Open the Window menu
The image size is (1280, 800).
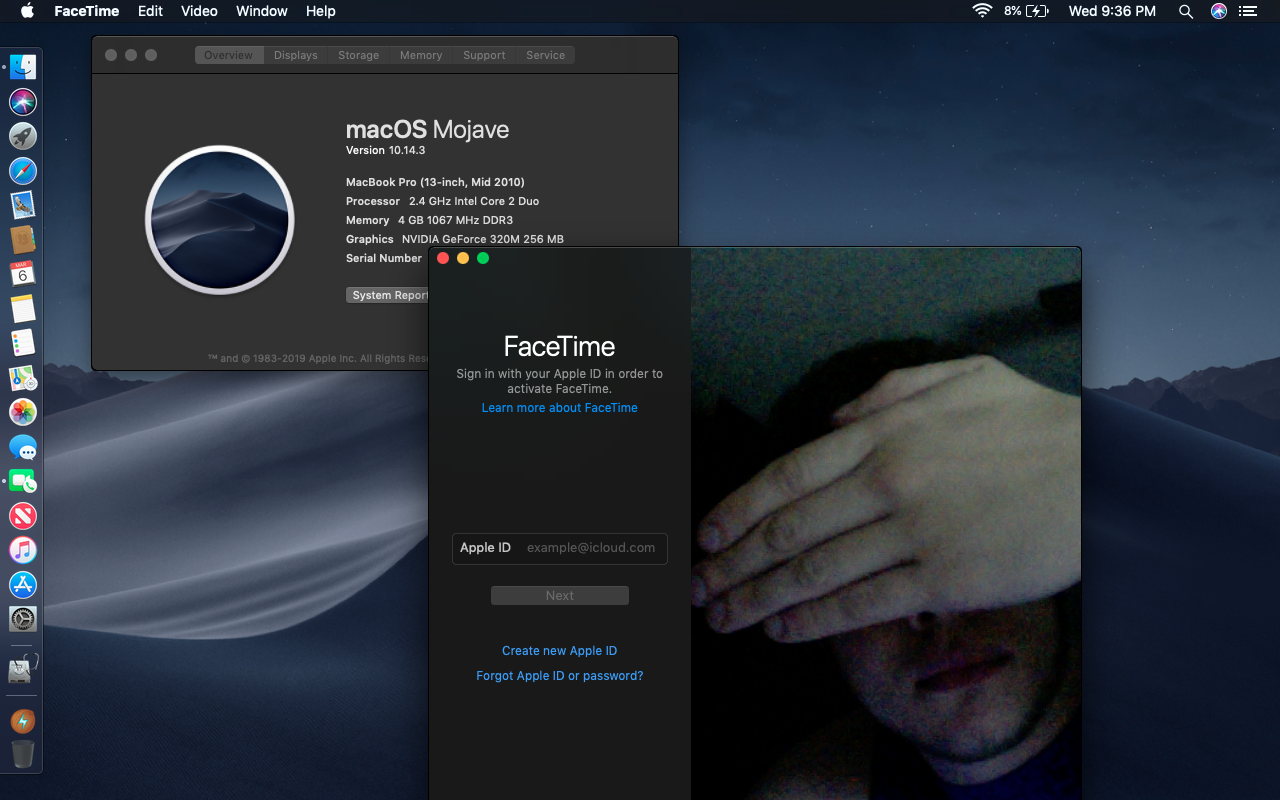point(262,11)
